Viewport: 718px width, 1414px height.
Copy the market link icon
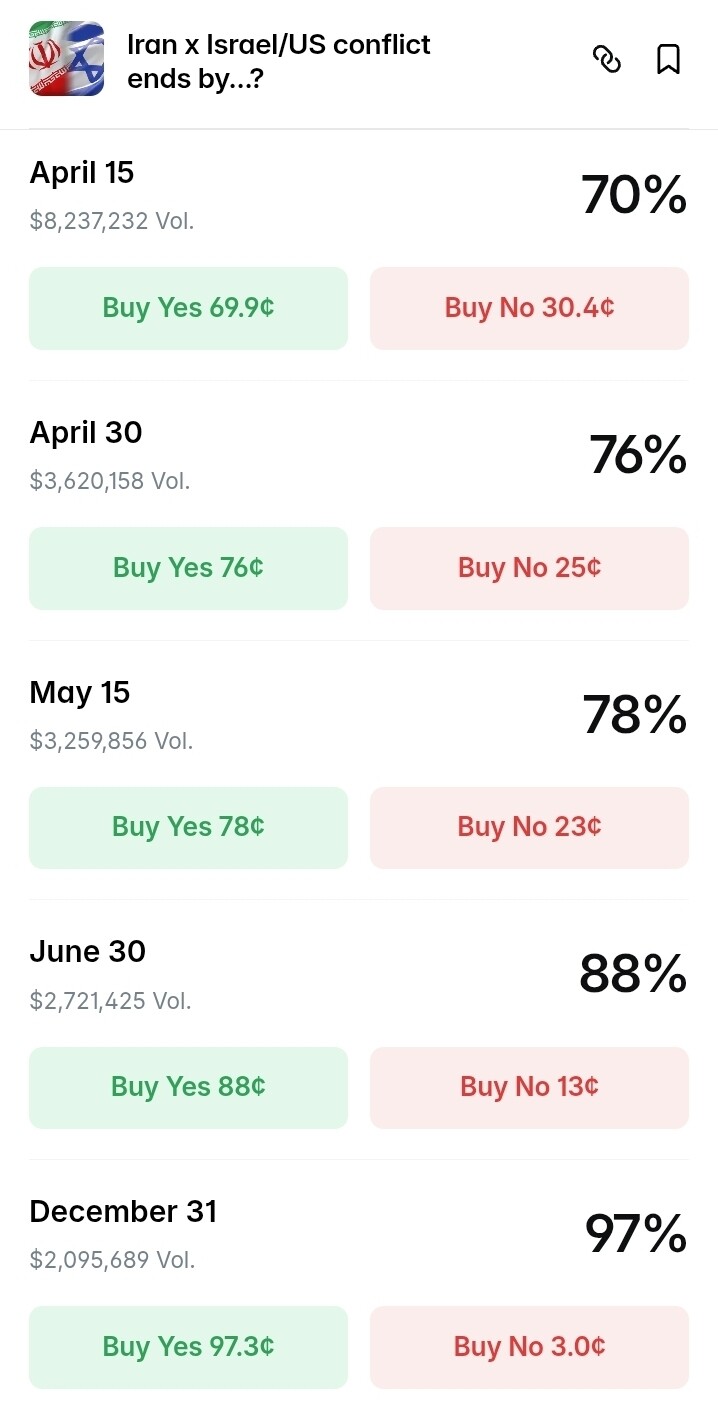click(x=607, y=60)
